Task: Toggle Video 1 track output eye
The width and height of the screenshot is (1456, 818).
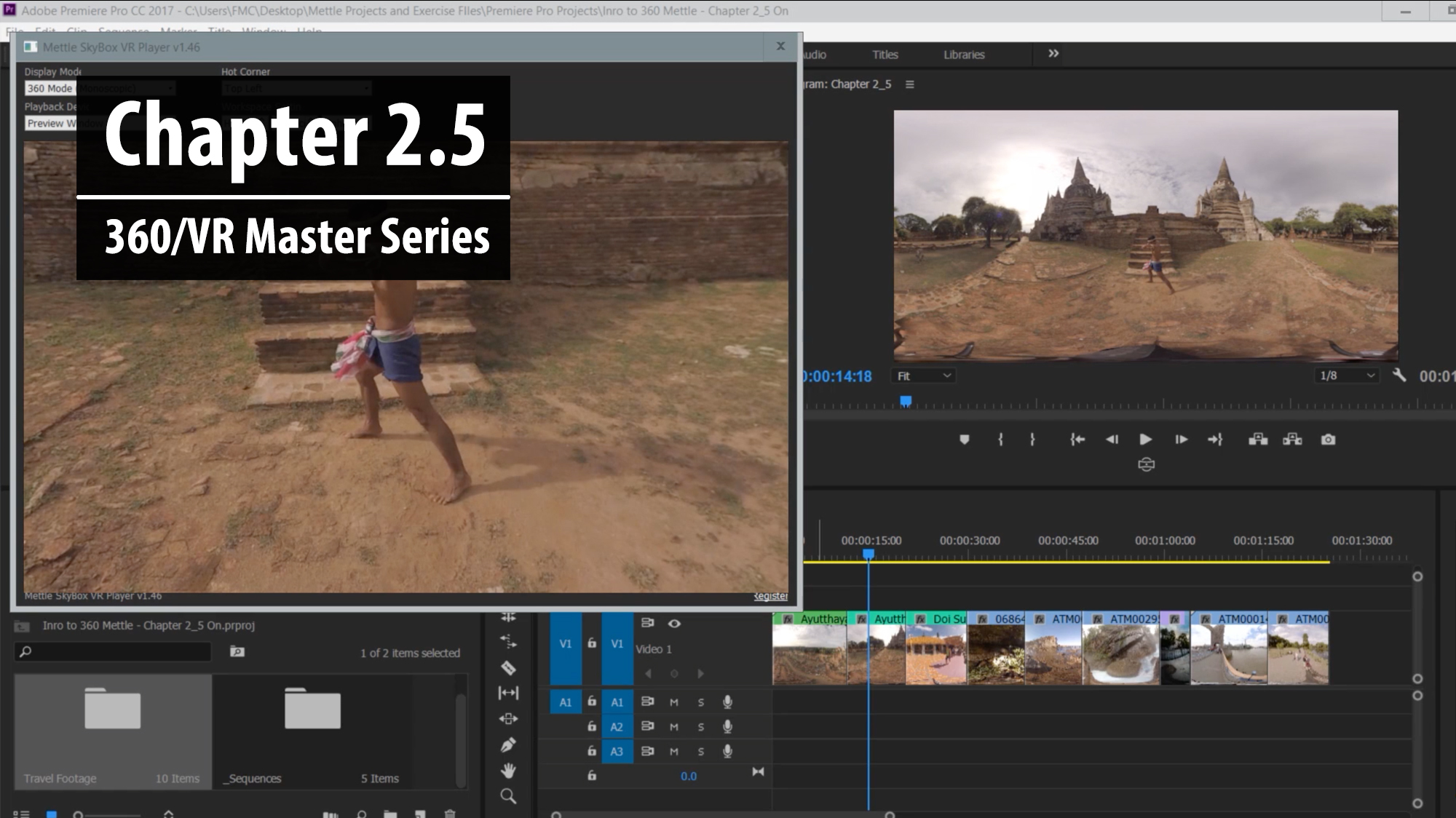Action: [x=674, y=624]
